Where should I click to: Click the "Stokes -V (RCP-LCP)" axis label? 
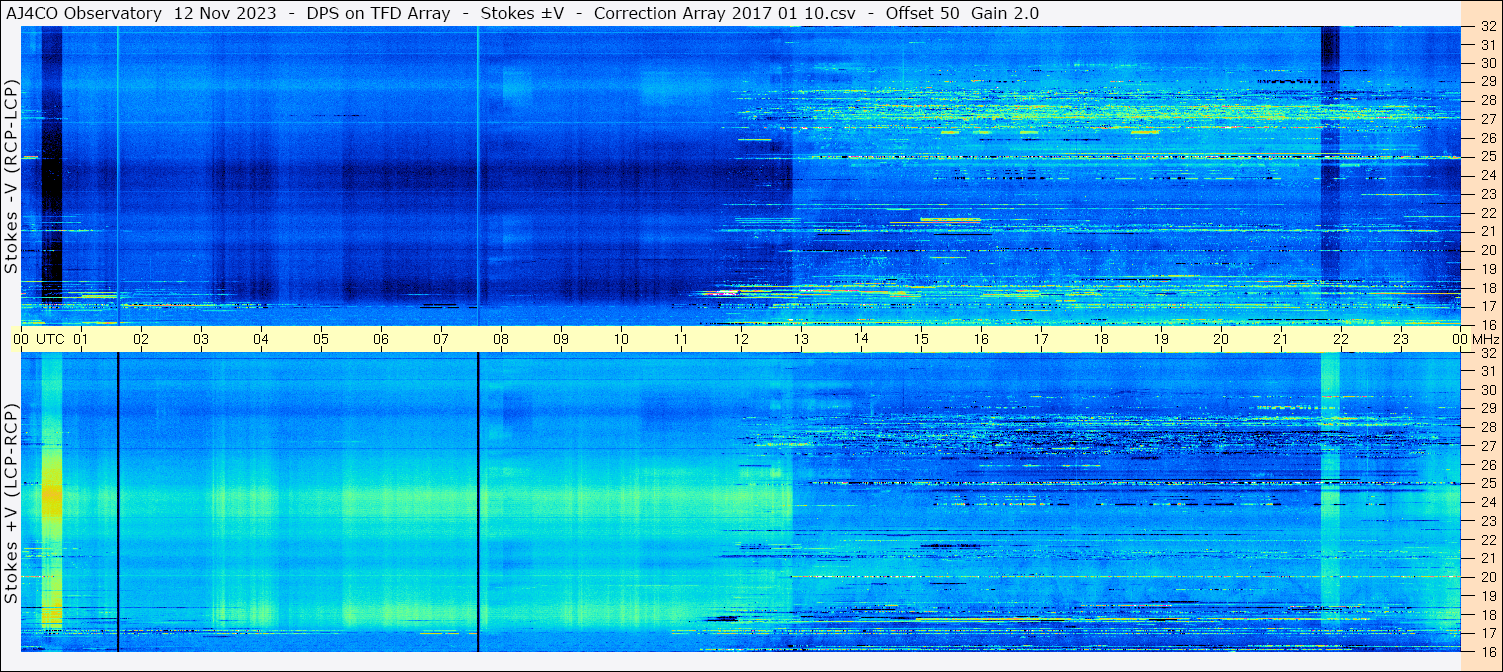click(11, 176)
